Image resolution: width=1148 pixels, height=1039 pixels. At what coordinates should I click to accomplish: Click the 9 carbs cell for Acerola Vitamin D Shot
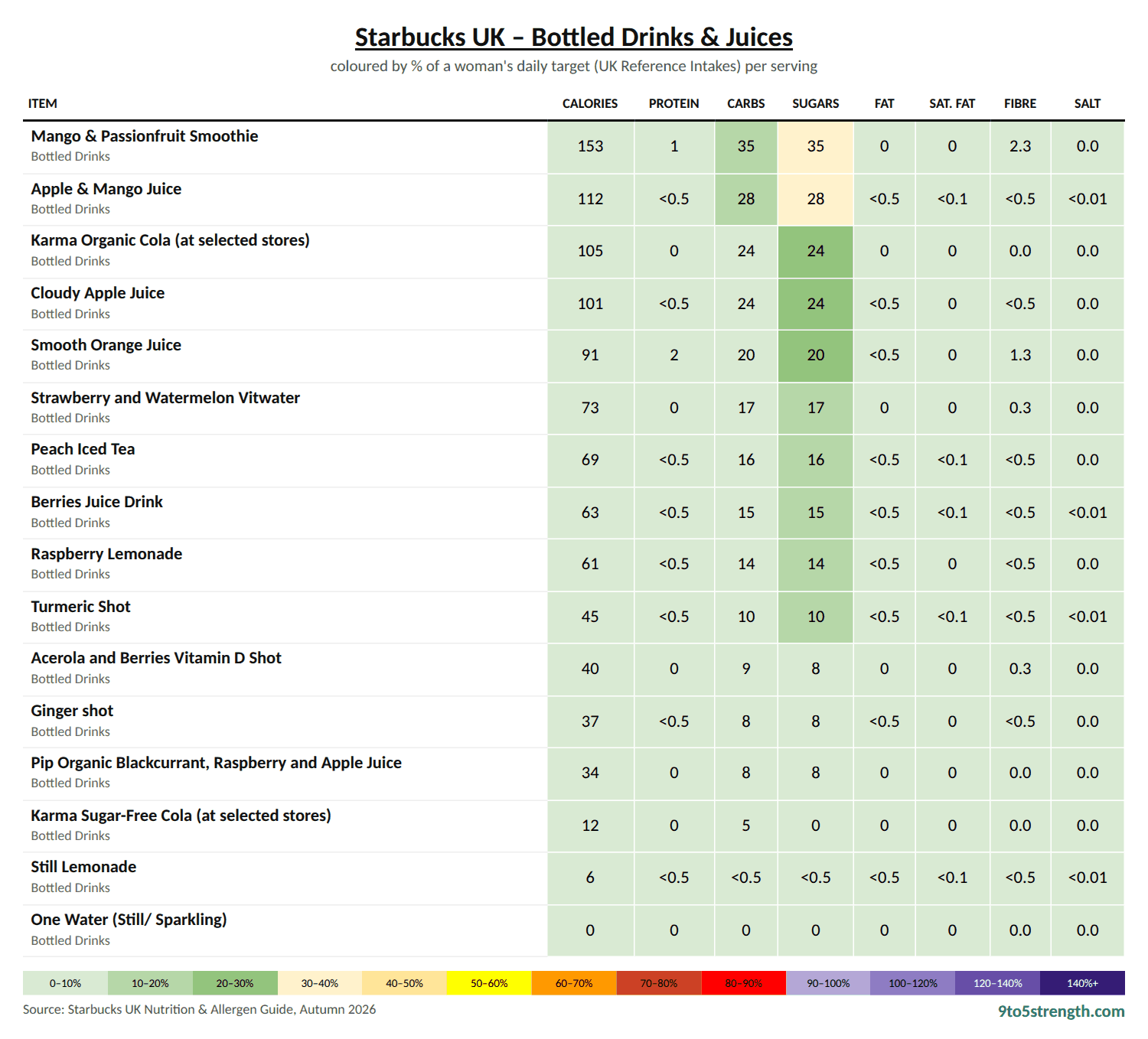[x=746, y=669]
